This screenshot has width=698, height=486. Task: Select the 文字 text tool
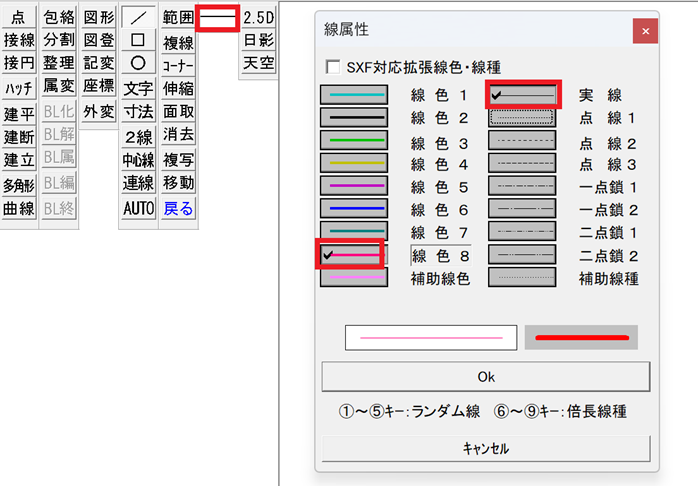coord(138,88)
